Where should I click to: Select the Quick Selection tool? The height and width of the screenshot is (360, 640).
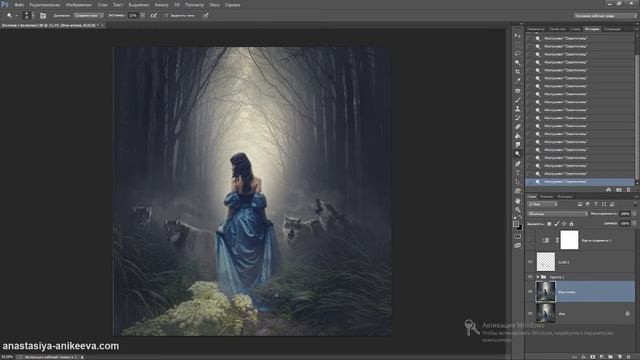point(518,62)
